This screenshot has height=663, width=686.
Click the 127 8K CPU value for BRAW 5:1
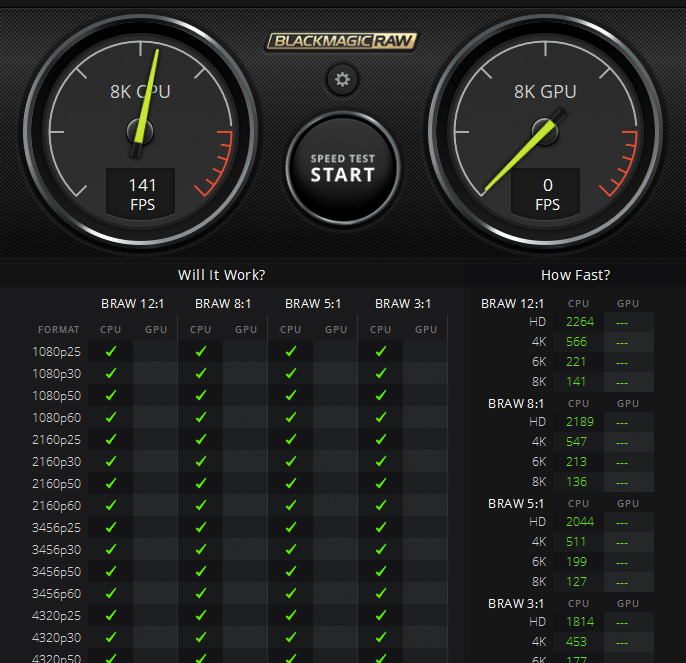[576, 582]
